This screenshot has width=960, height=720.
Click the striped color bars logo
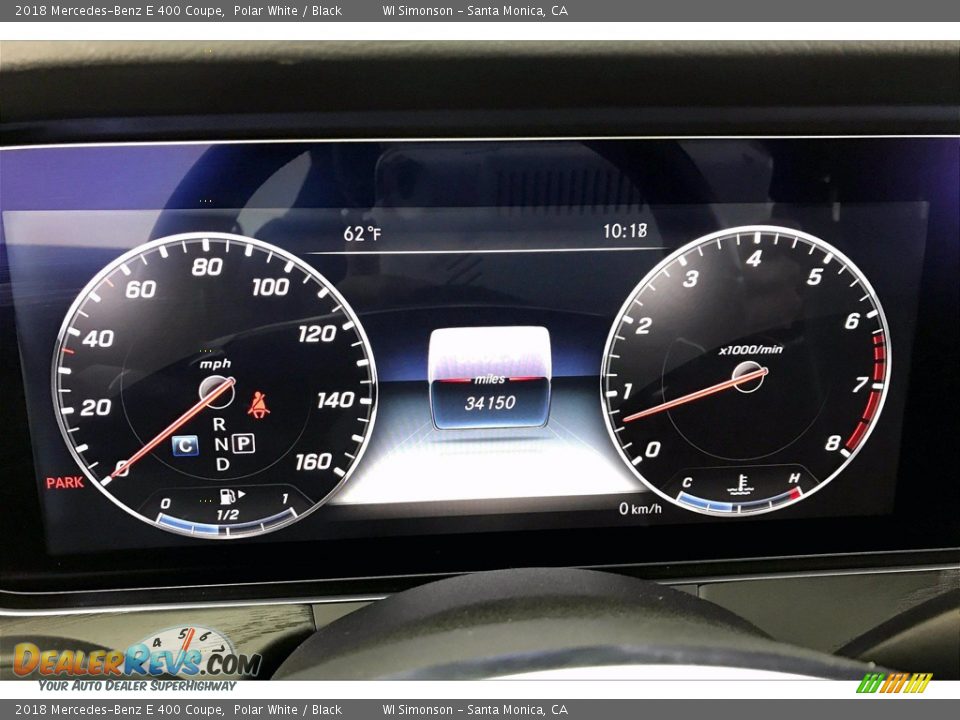click(893, 683)
